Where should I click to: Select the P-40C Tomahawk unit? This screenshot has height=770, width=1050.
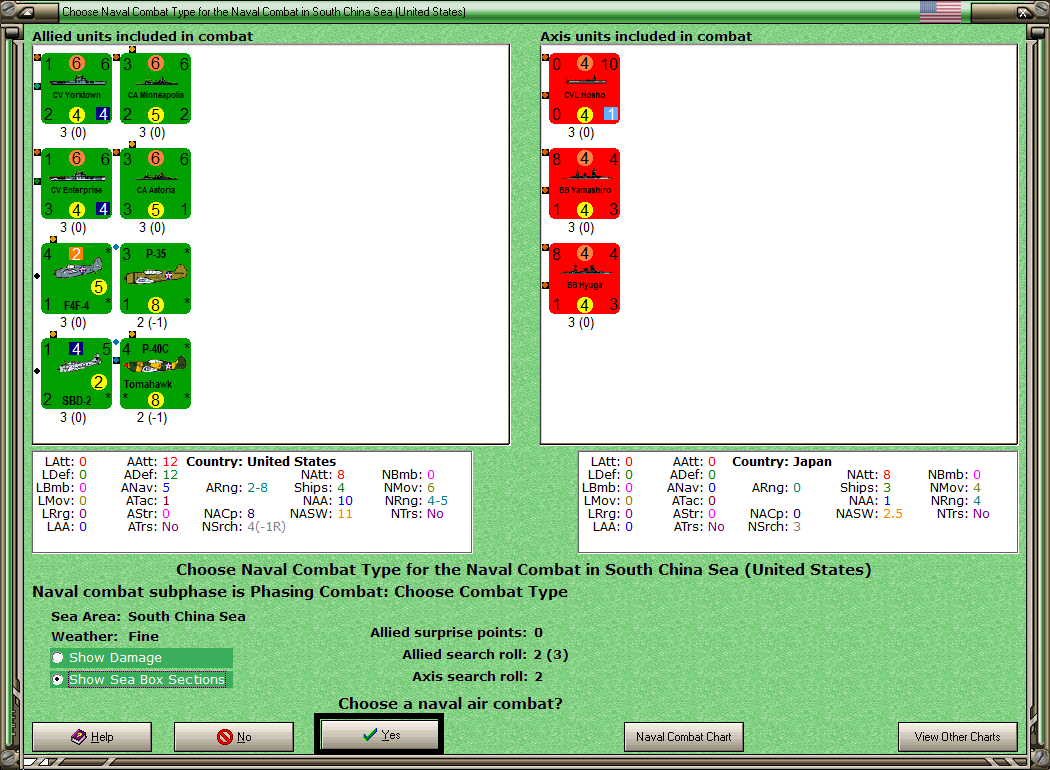pyautogui.click(x=155, y=374)
